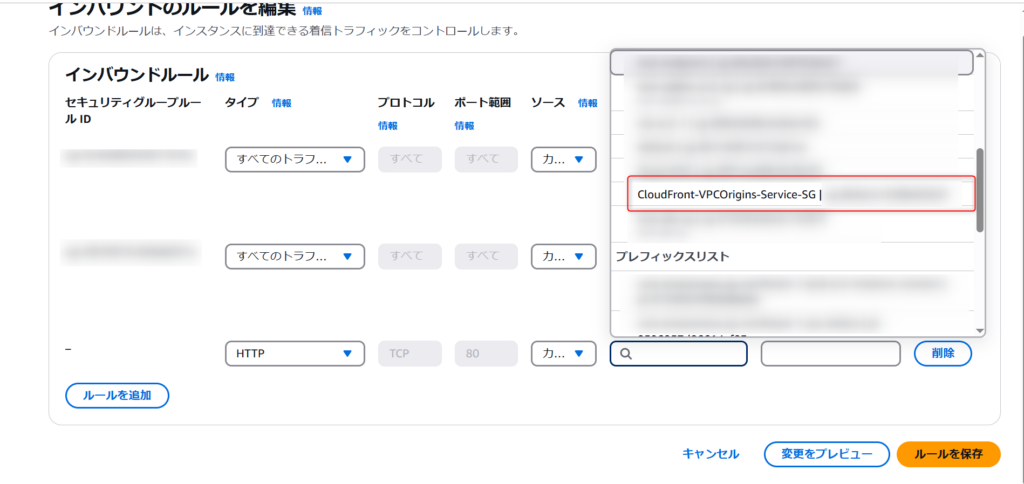
Task: Open second rule's すべてのトラフィック type dropdown
Action: [295, 256]
